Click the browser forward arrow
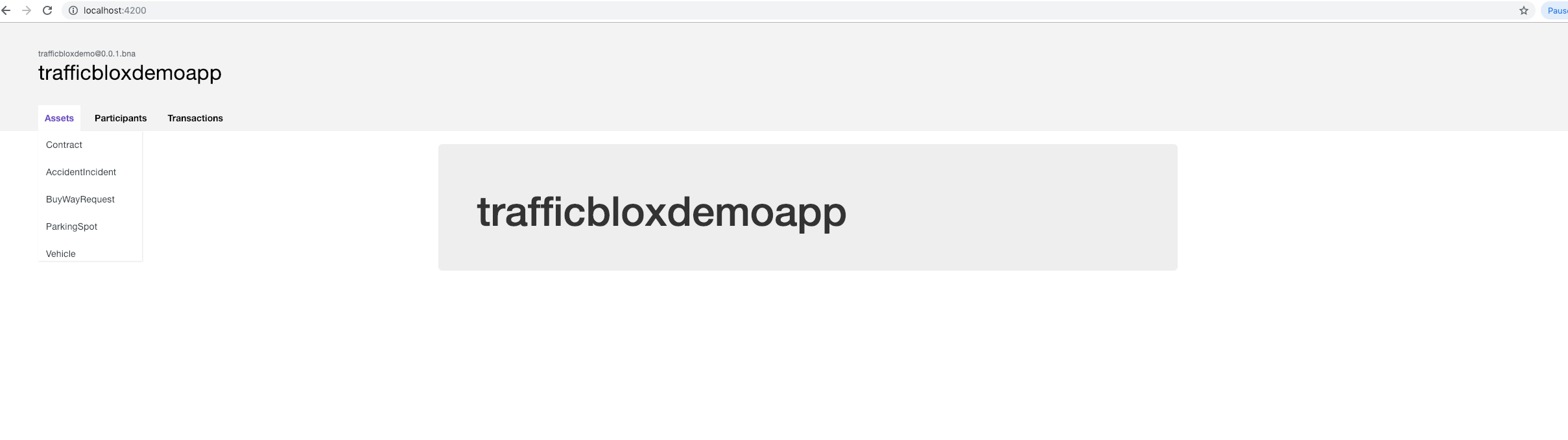The image size is (1568, 440). (27, 10)
